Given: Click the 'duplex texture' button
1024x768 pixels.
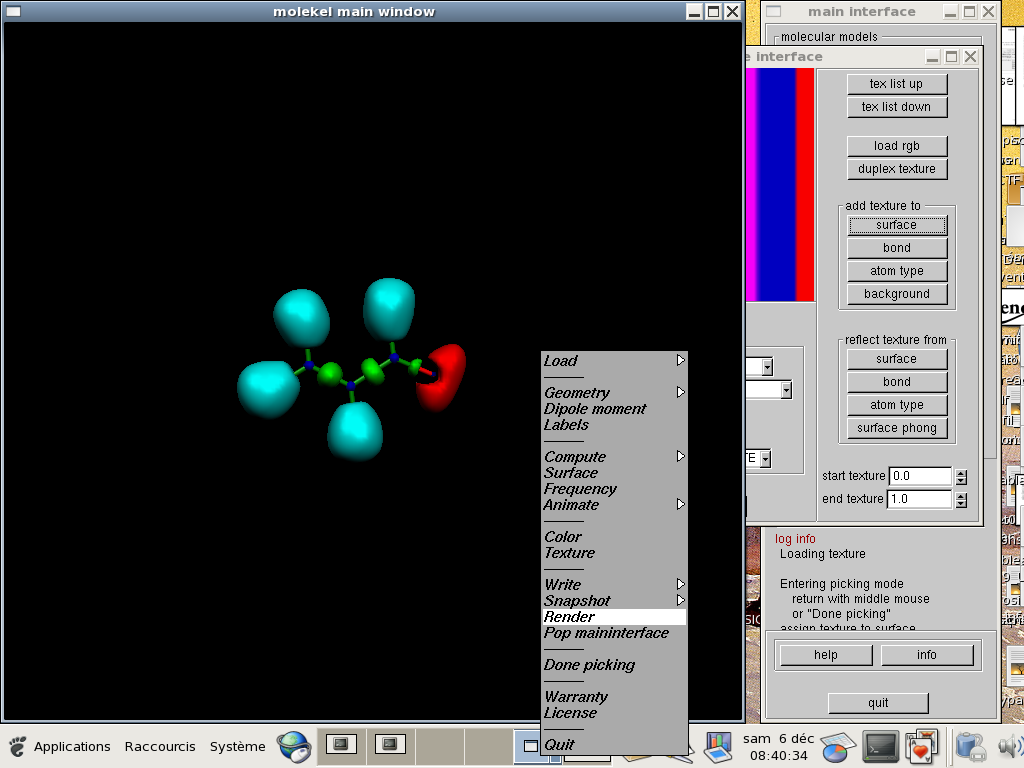Looking at the screenshot, I should tap(897, 168).
